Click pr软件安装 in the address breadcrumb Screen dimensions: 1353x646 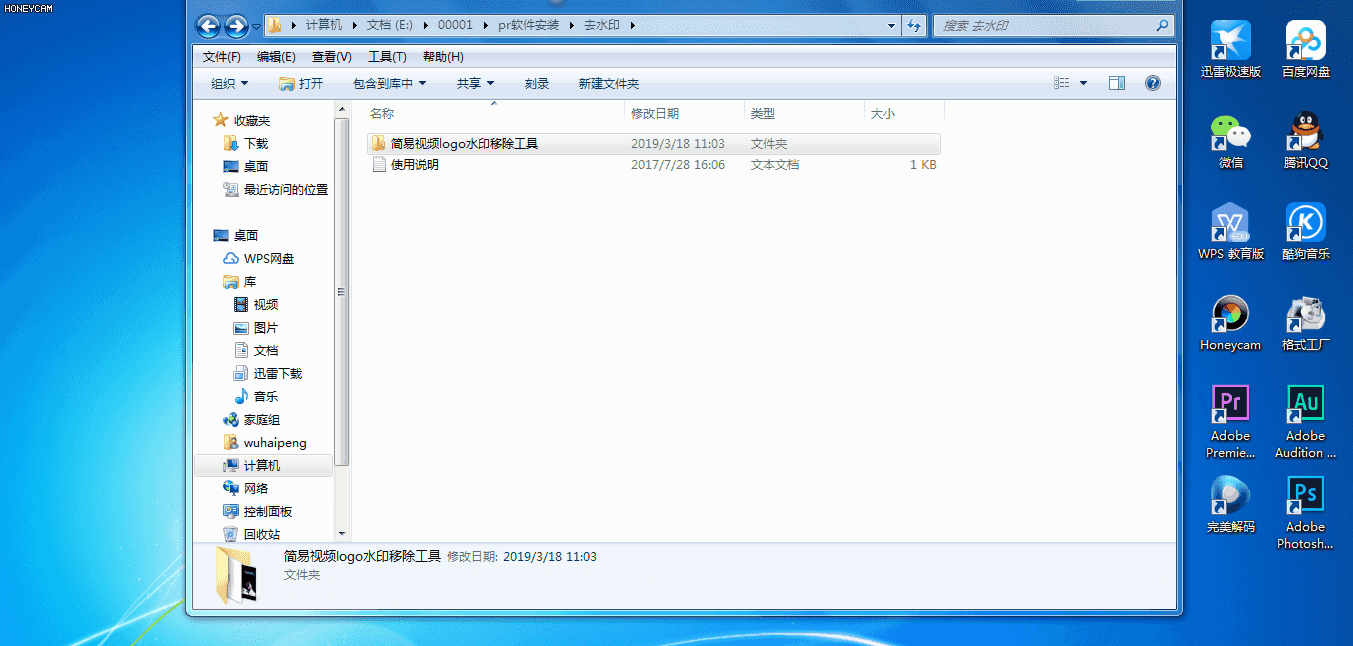528,25
